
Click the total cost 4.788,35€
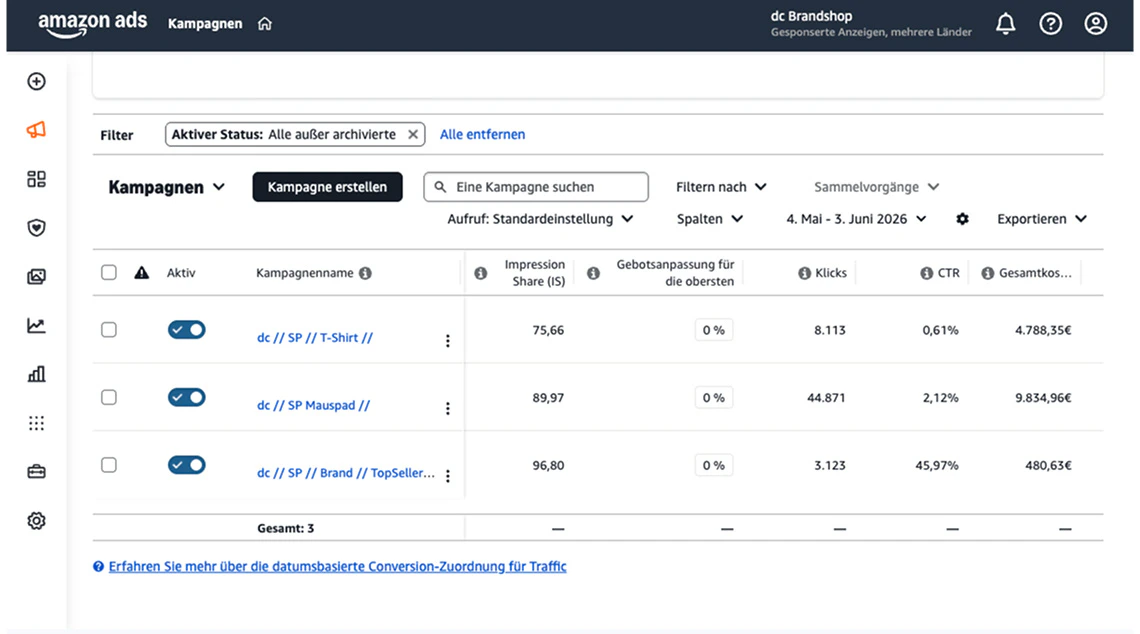(x=1043, y=330)
